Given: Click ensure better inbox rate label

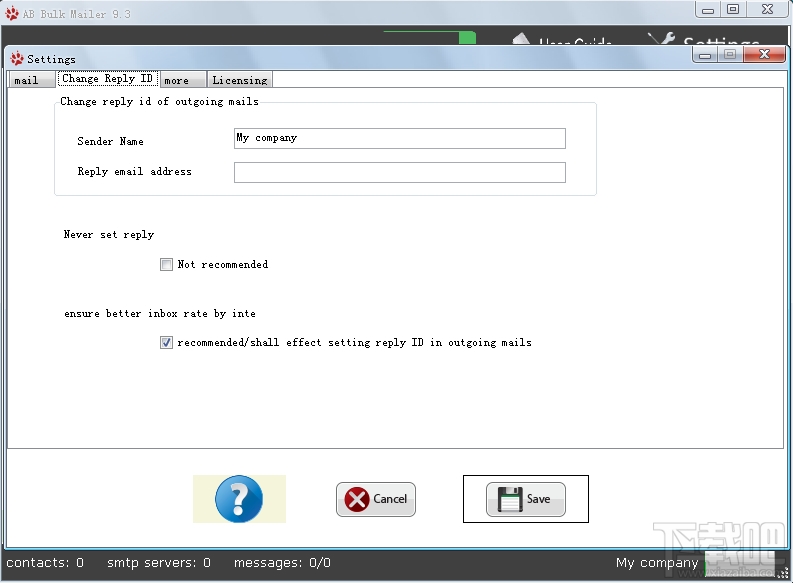Looking at the screenshot, I should pos(160,313).
